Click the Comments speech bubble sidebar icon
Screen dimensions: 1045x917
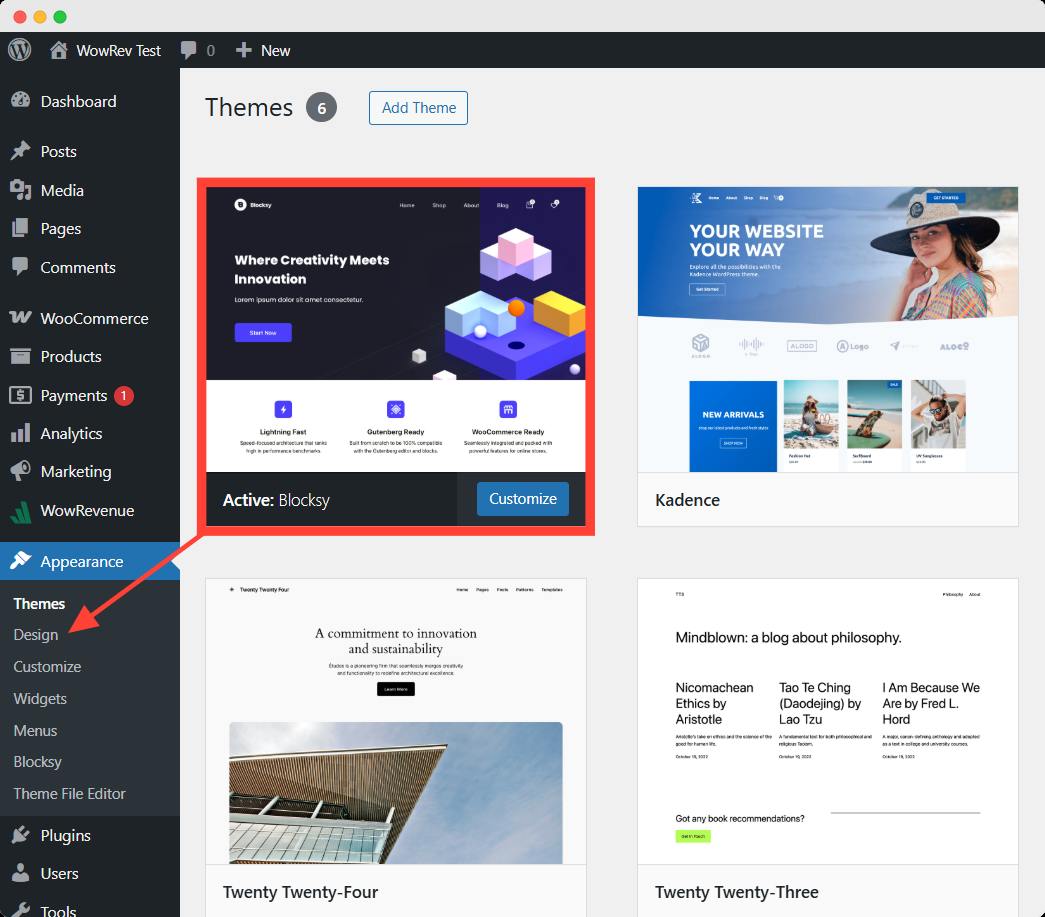[21, 267]
